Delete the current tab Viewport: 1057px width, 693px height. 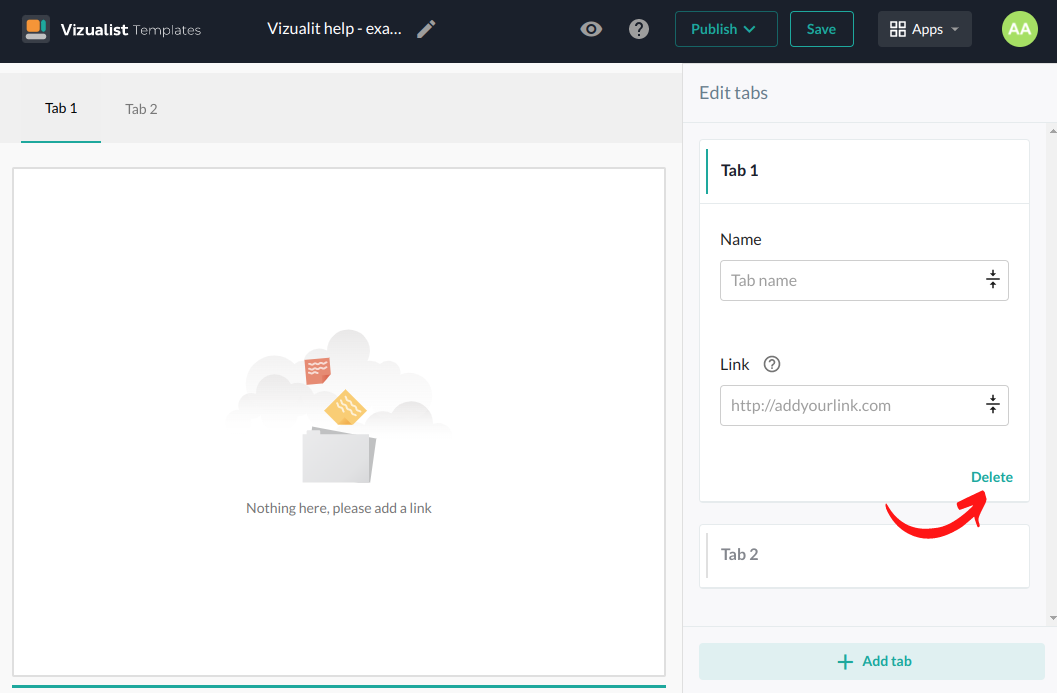pos(991,477)
